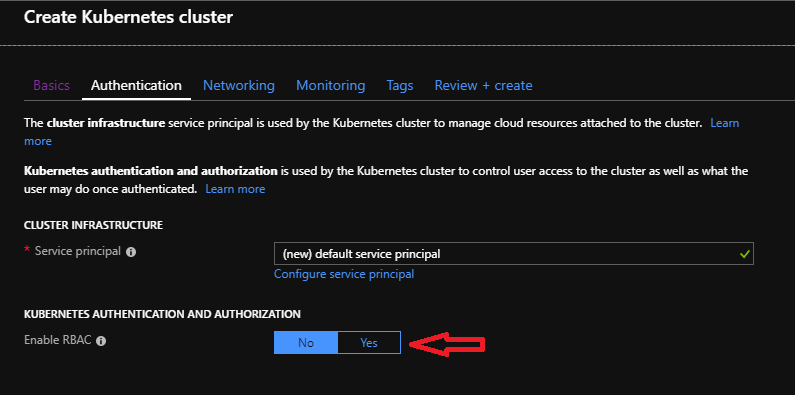
Task: Open the Review + create tab
Action: 483,85
